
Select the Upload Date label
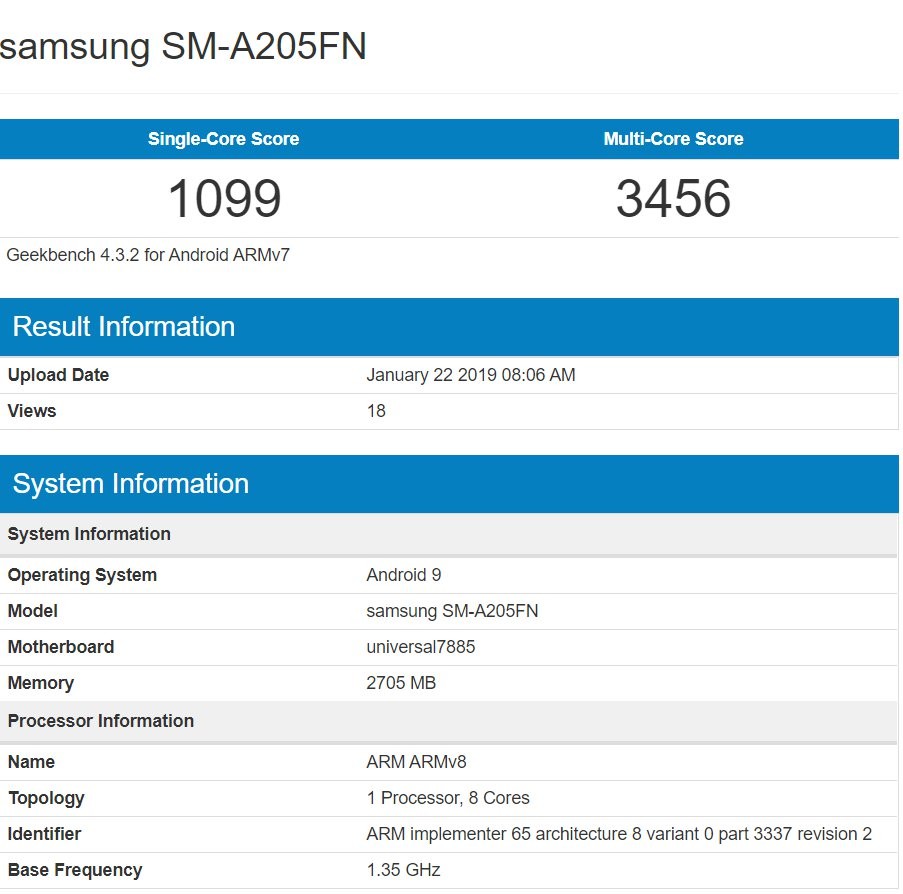pos(58,375)
